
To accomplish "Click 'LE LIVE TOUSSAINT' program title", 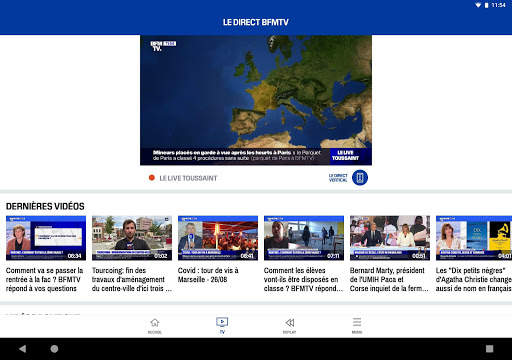I will [x=188, y=178].
